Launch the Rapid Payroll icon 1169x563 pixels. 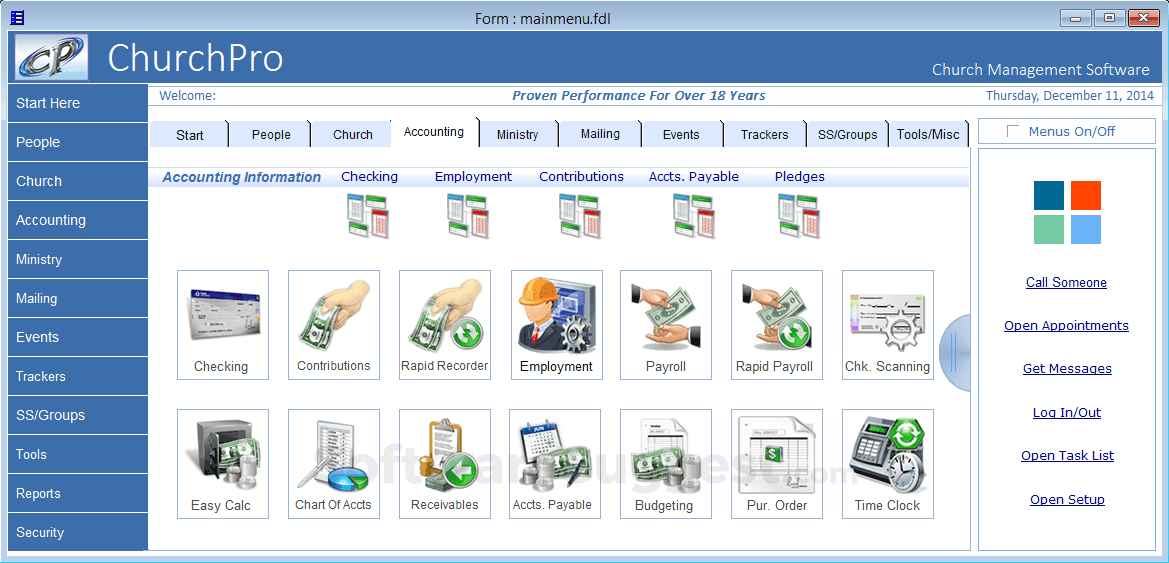point(776,325)
